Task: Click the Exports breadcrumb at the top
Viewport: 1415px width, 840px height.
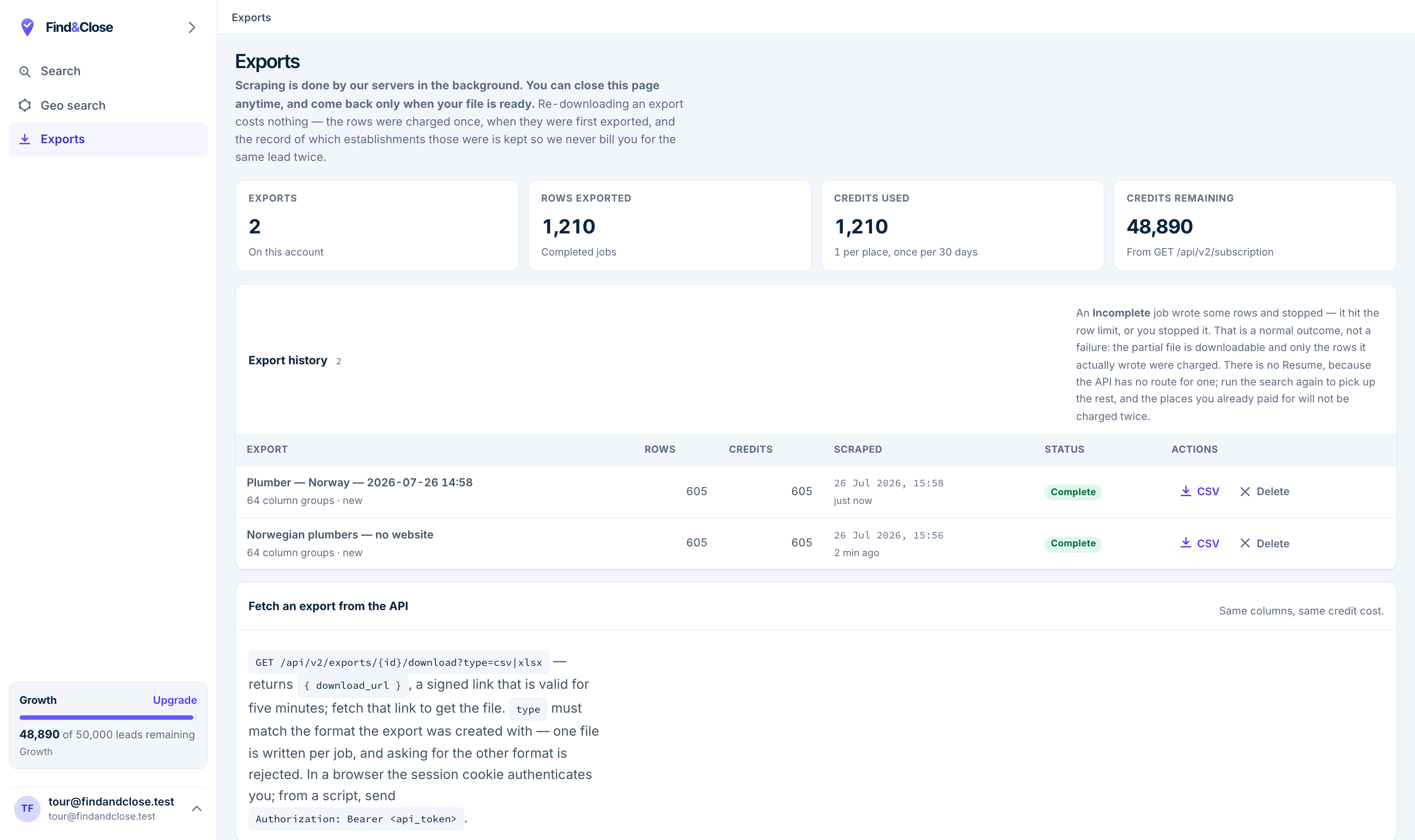Action: 251,18
